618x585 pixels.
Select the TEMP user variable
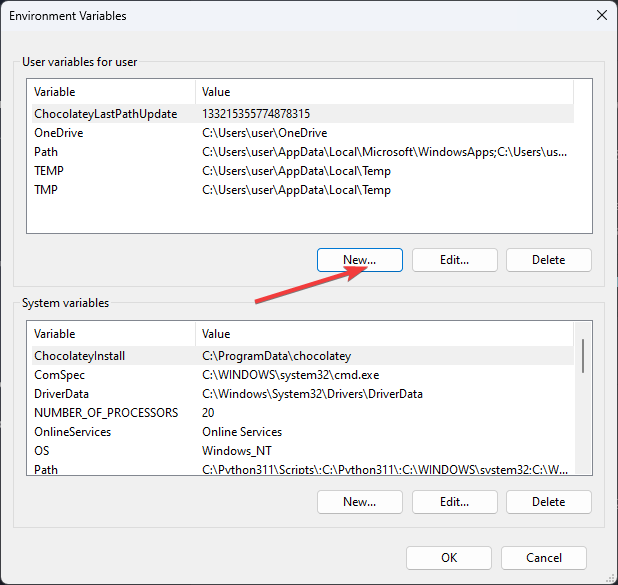click(49, 171)
